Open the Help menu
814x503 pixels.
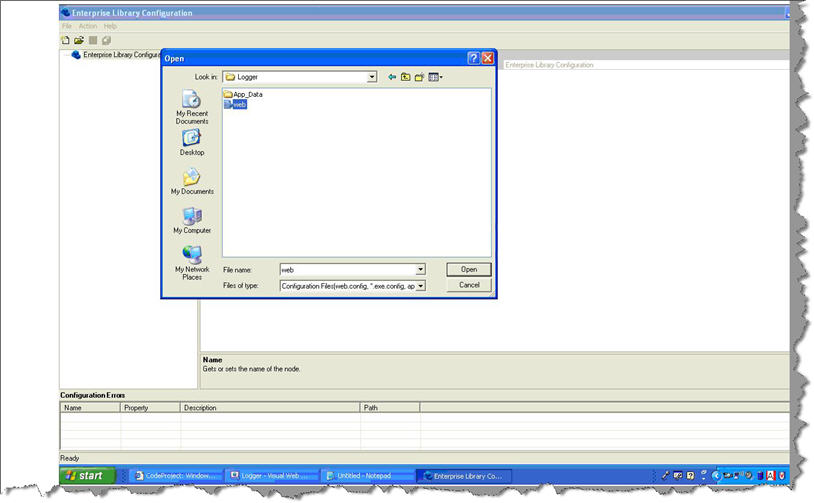110,26
